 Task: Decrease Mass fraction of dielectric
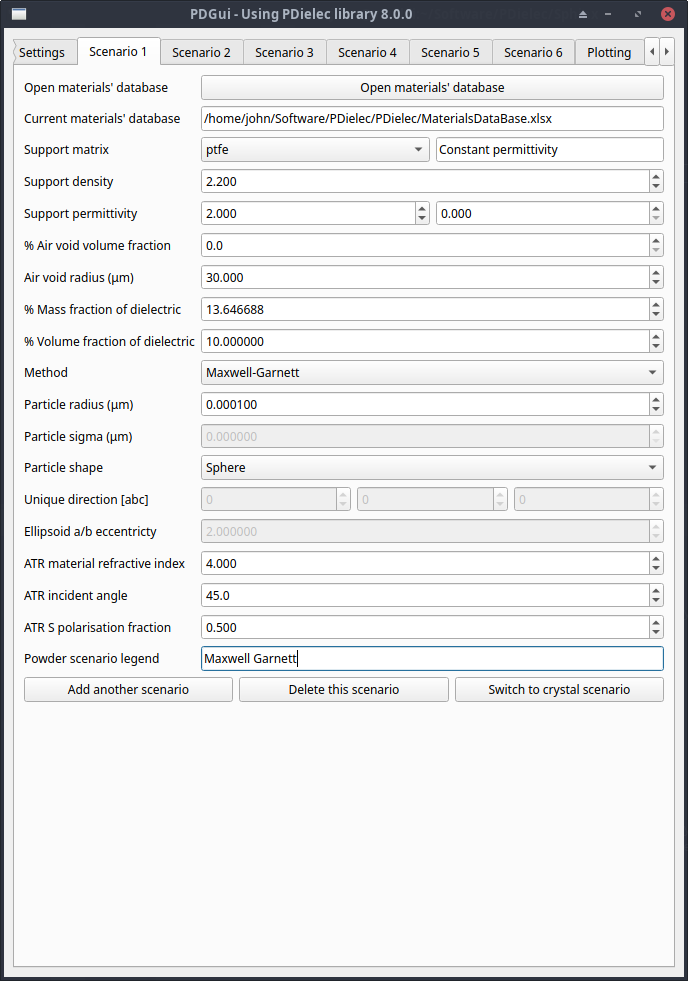point(656,314)
